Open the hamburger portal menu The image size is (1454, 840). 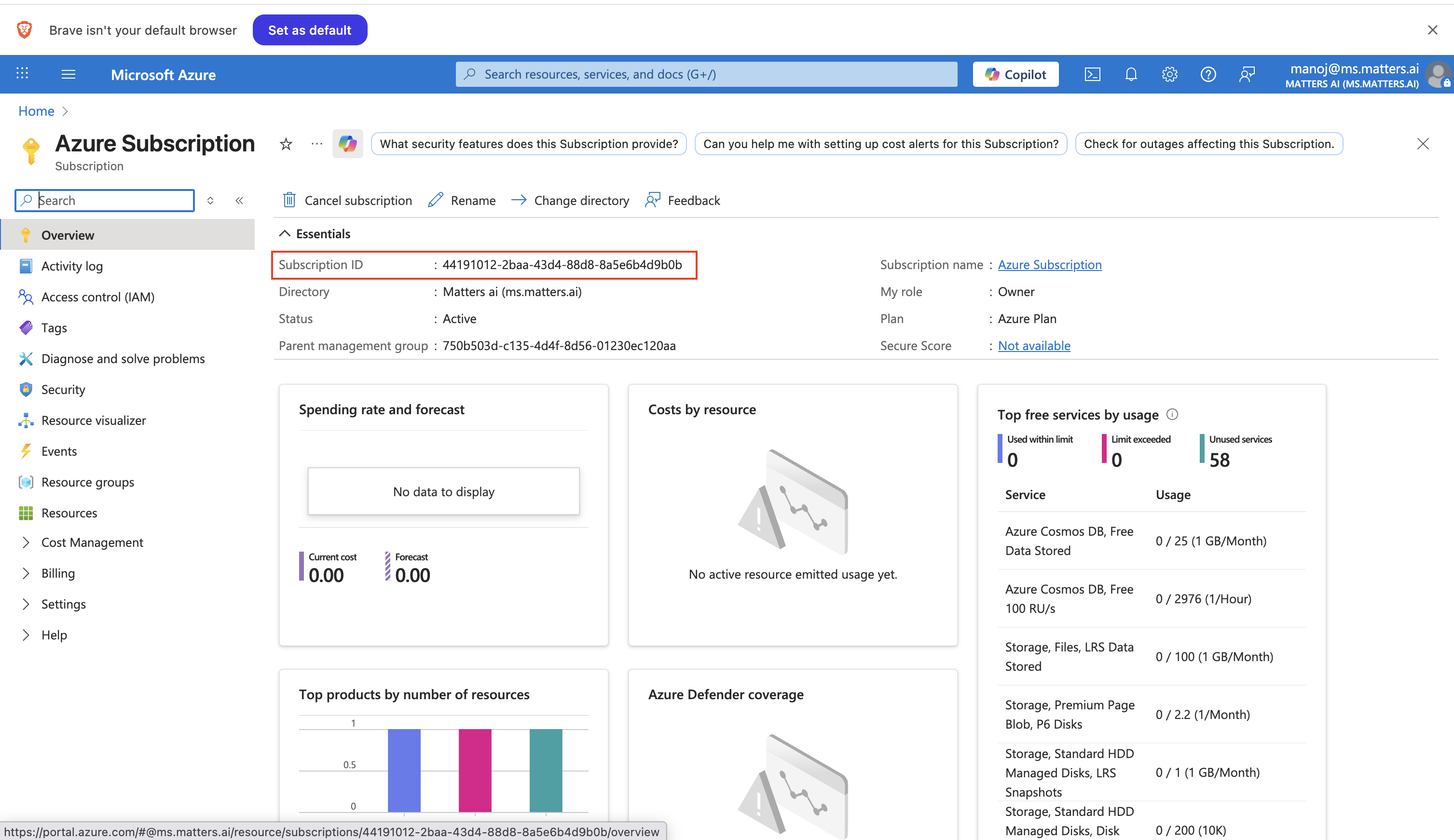coord(68,74)
